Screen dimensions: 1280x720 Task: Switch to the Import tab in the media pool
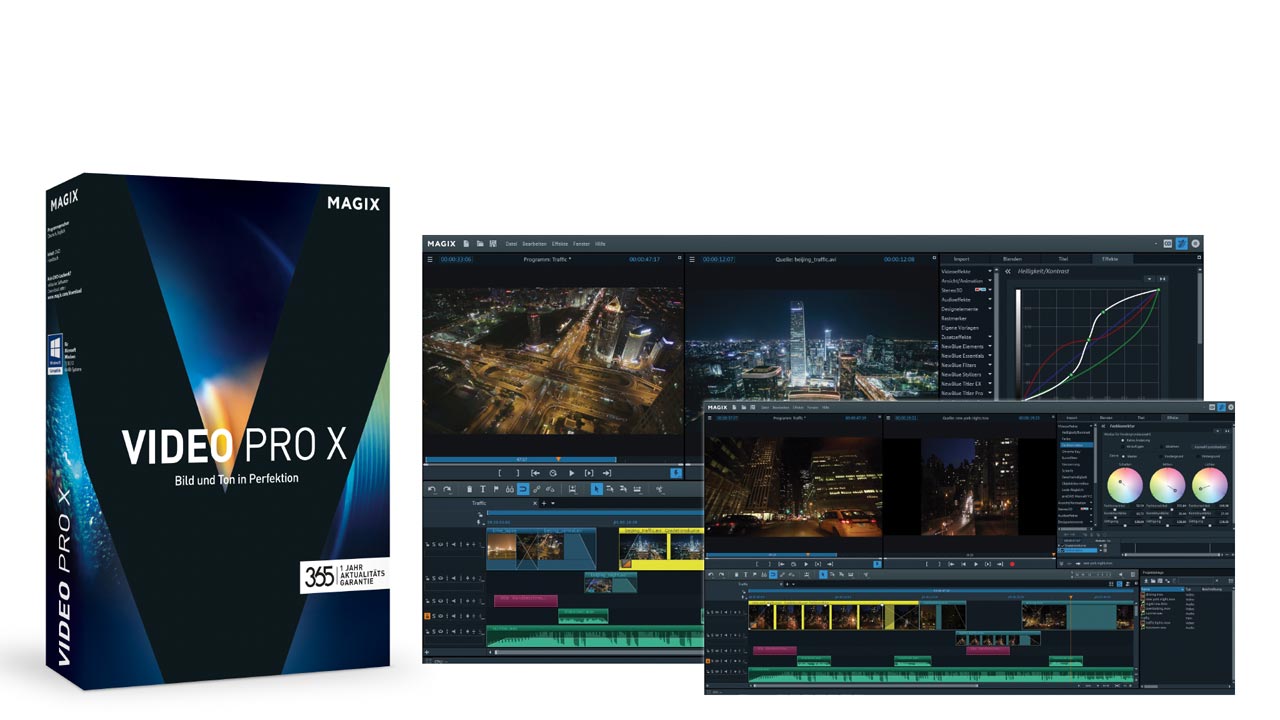coord(961,259)
